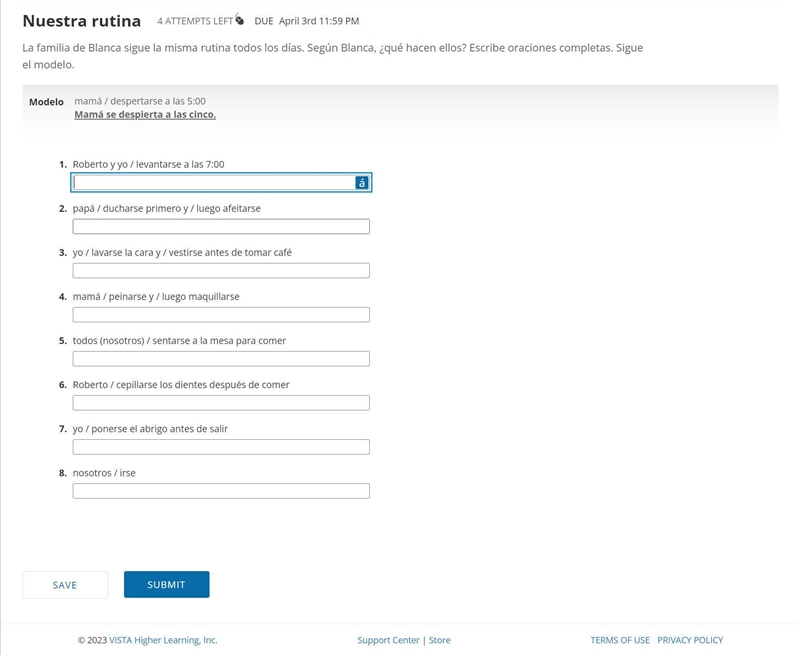Submit the Nuestra rutina activity
800x655 pixels.
coord(166,585)
